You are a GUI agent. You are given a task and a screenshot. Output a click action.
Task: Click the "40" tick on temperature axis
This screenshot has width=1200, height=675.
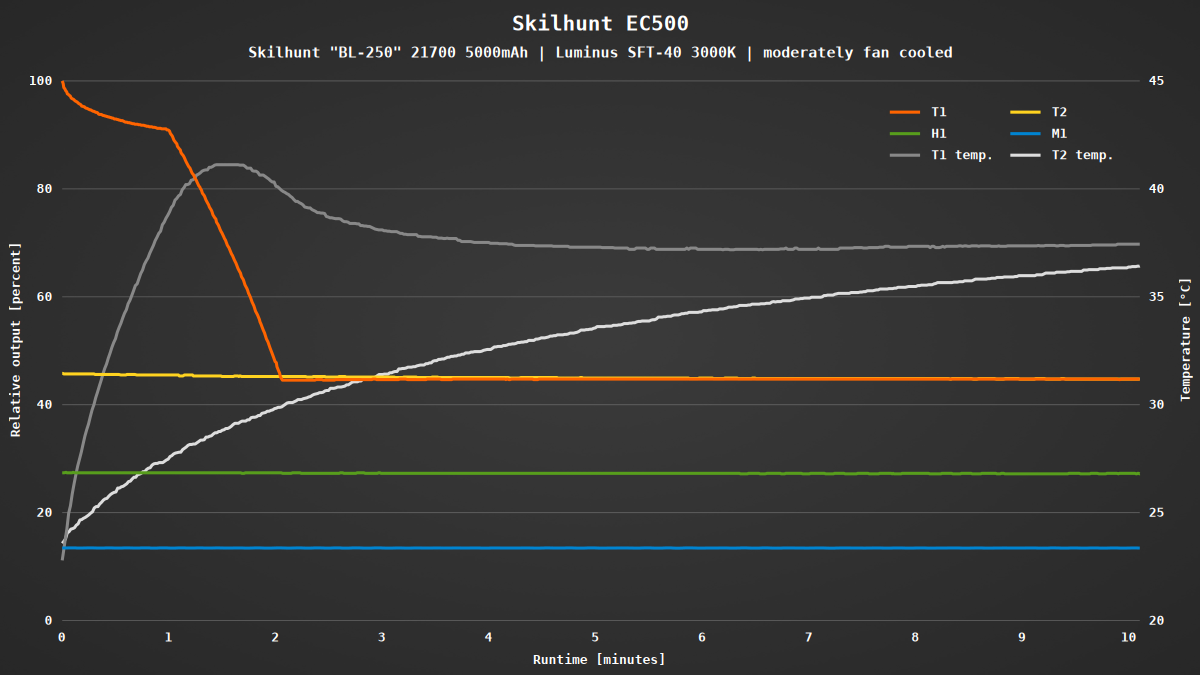pyautogui.click(x=1157, y=188)
